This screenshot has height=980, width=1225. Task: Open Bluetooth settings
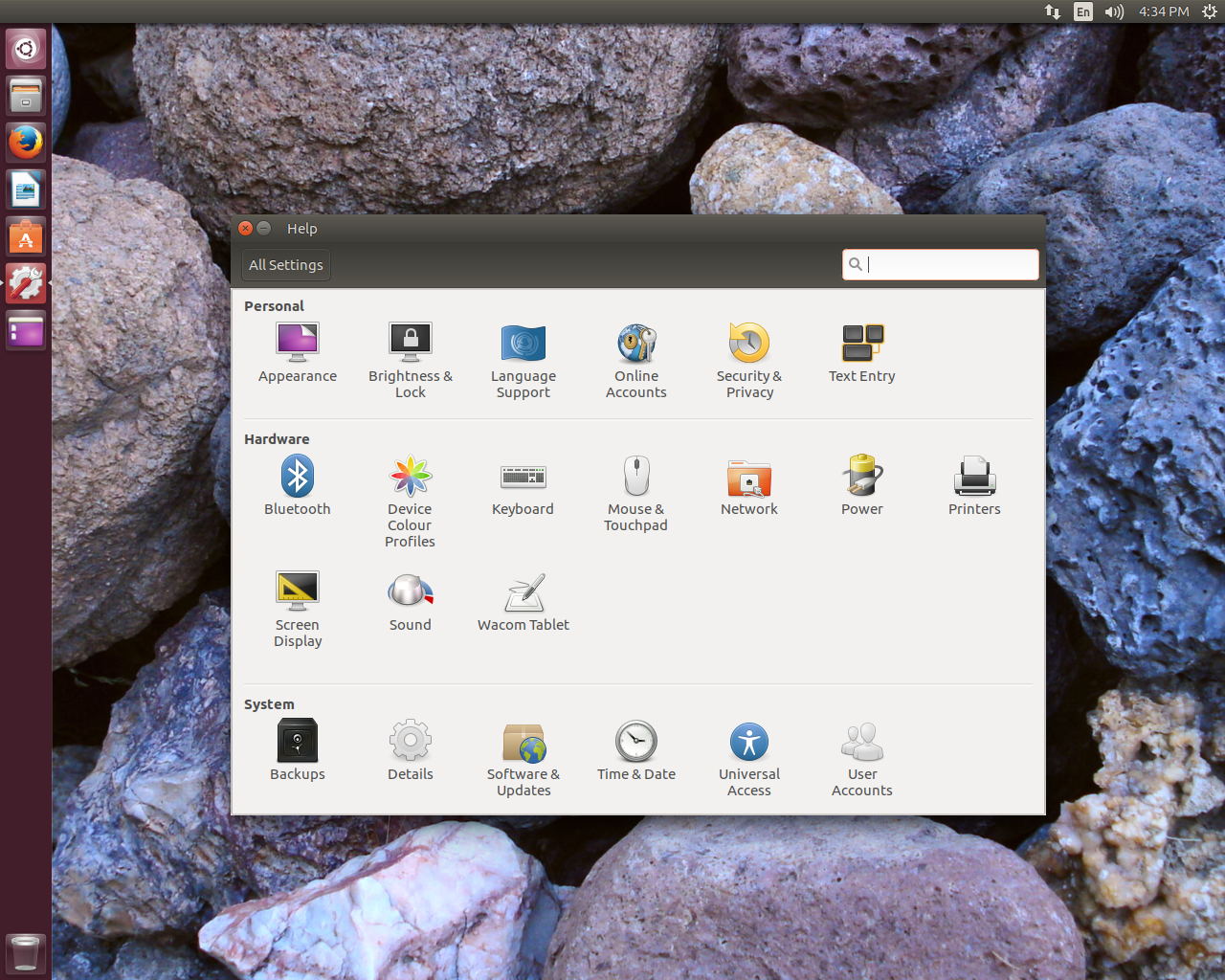click(298, 486)
